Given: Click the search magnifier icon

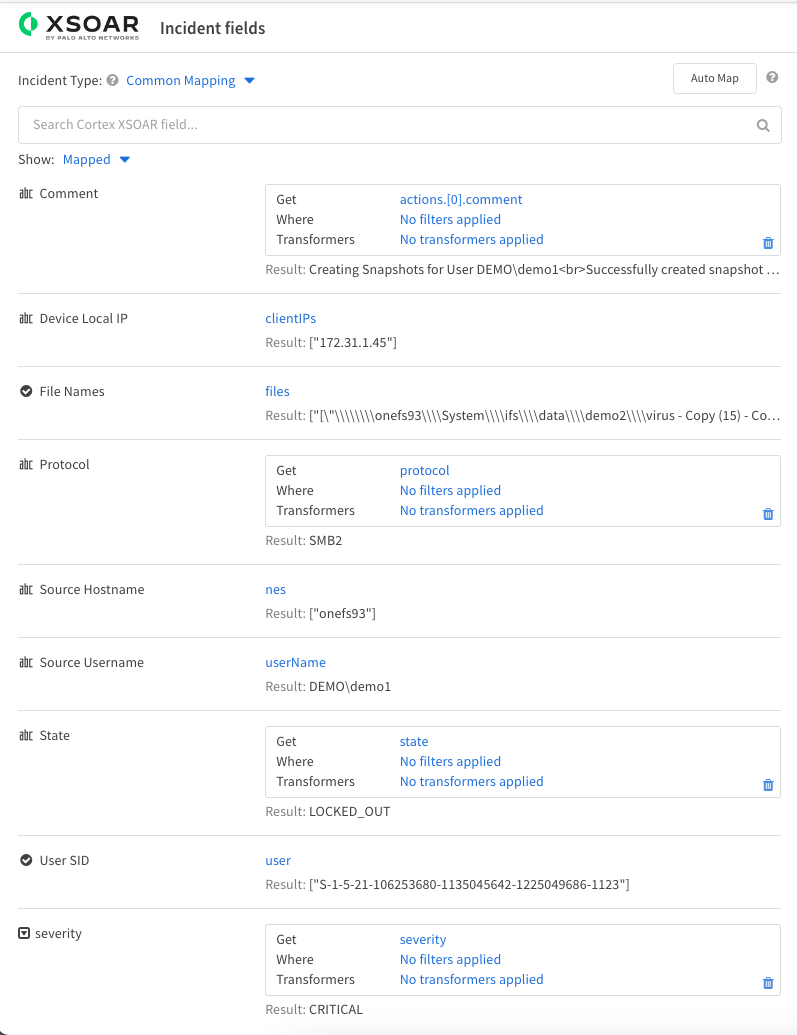Looking at the screenshot, I should (x=763, y=125).
